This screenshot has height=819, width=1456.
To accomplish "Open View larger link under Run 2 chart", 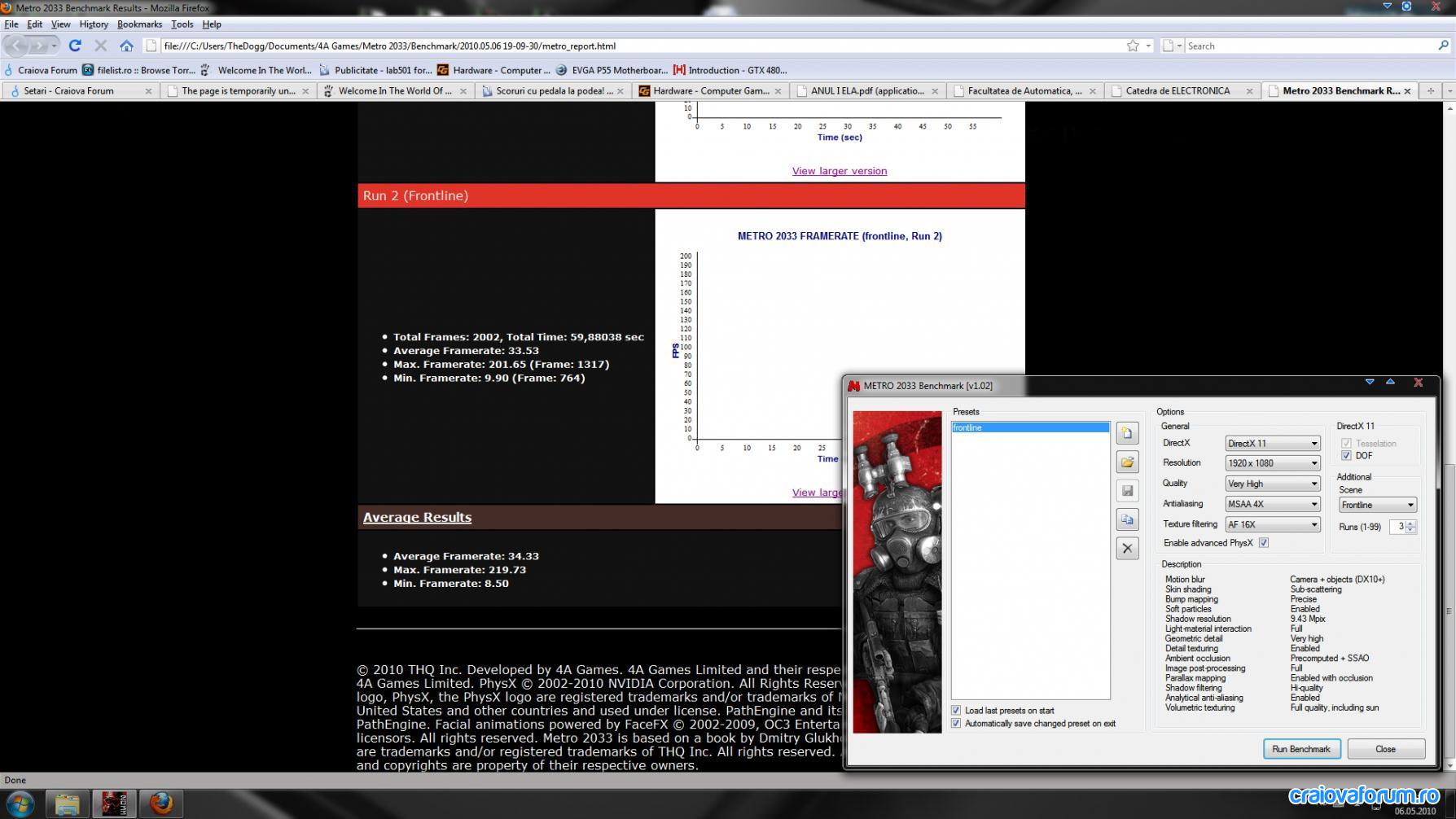I will pos(818,493).
